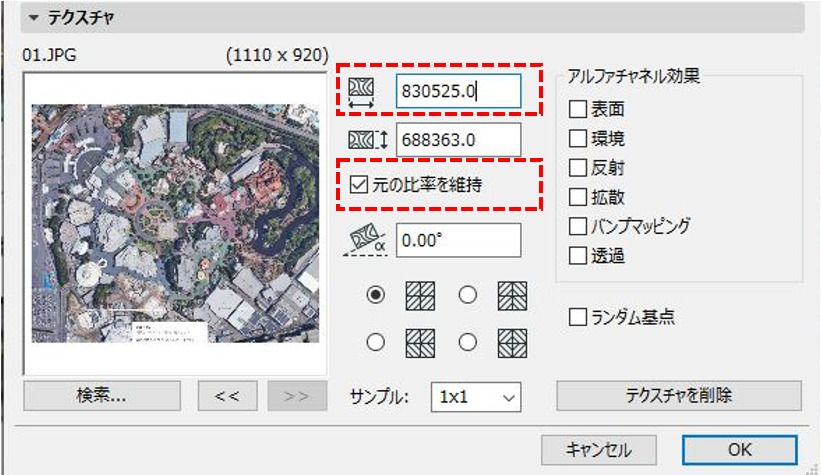
Task: Open the サンプル 1x1 dropdown
Action: coord(476,397)
